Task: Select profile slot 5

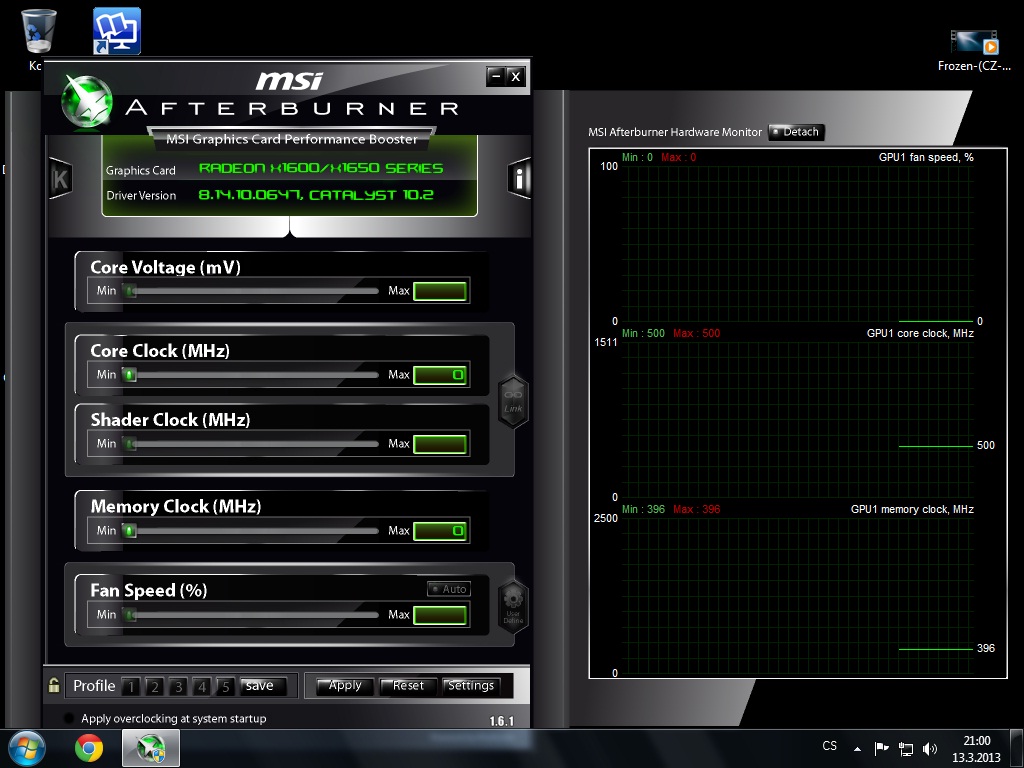Action: click(x=226, y=687)
